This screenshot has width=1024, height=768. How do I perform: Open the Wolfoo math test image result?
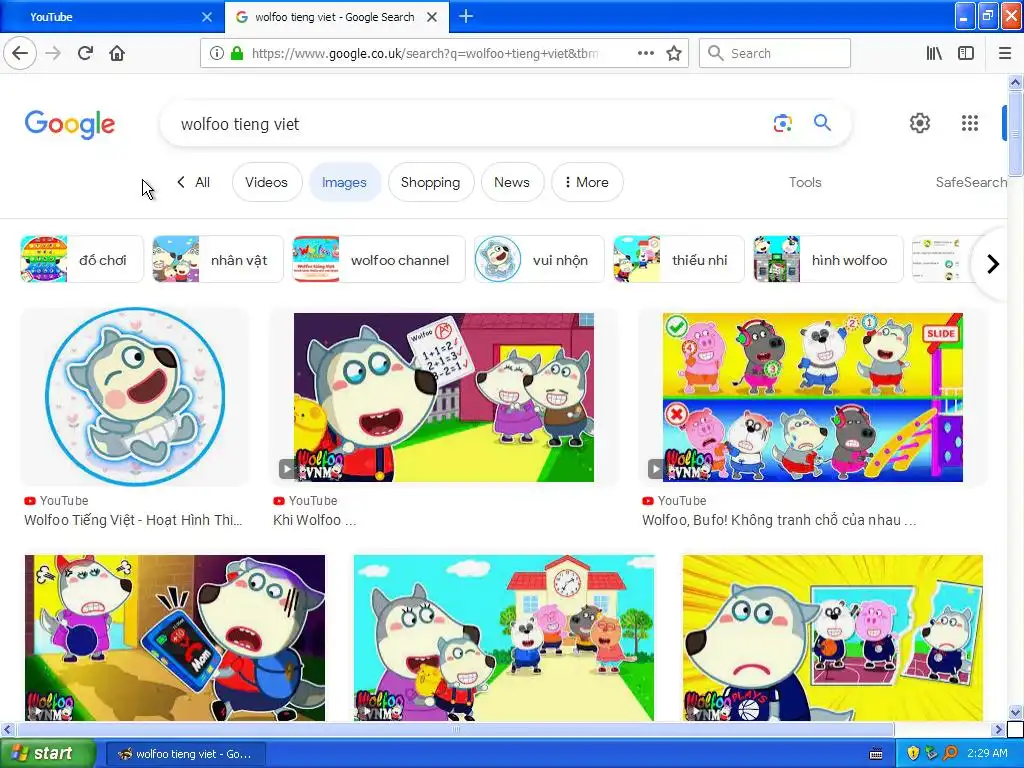pyautogui.click(x=443, y=397)
